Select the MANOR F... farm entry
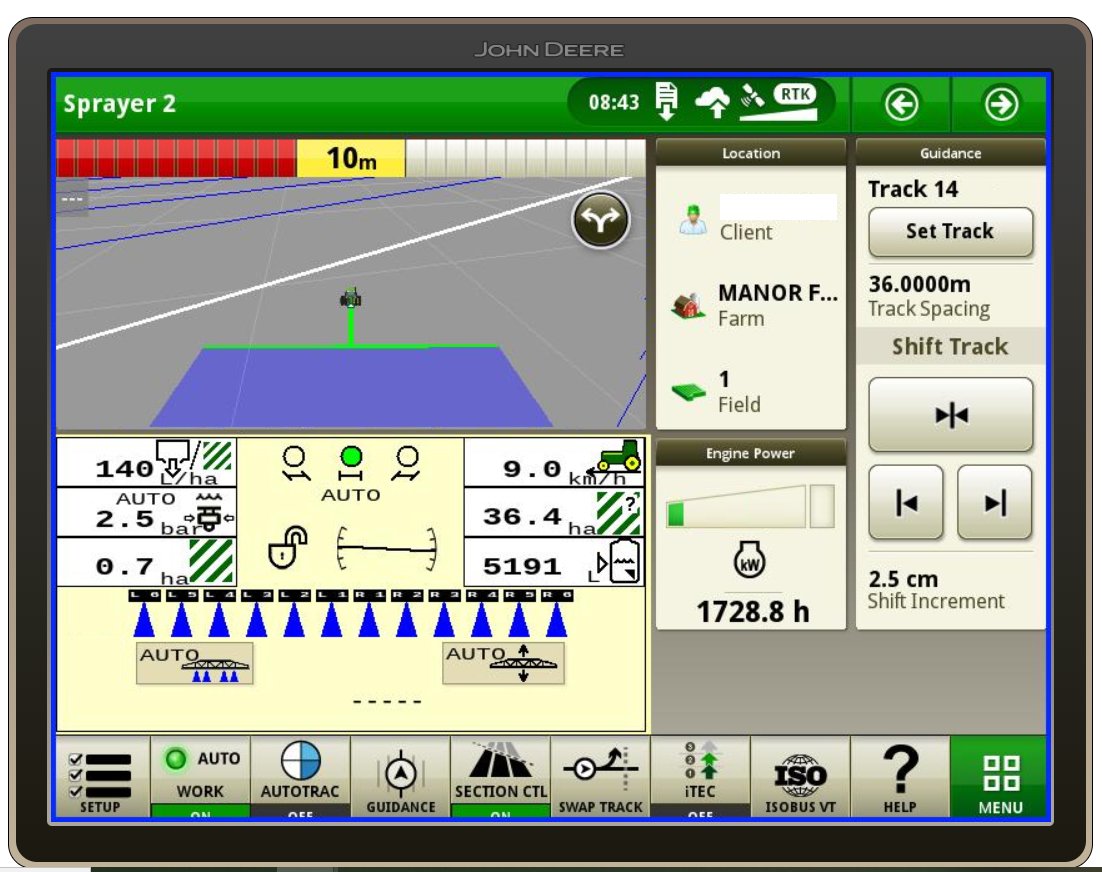The image size is (1102, 872). (778, 305)
